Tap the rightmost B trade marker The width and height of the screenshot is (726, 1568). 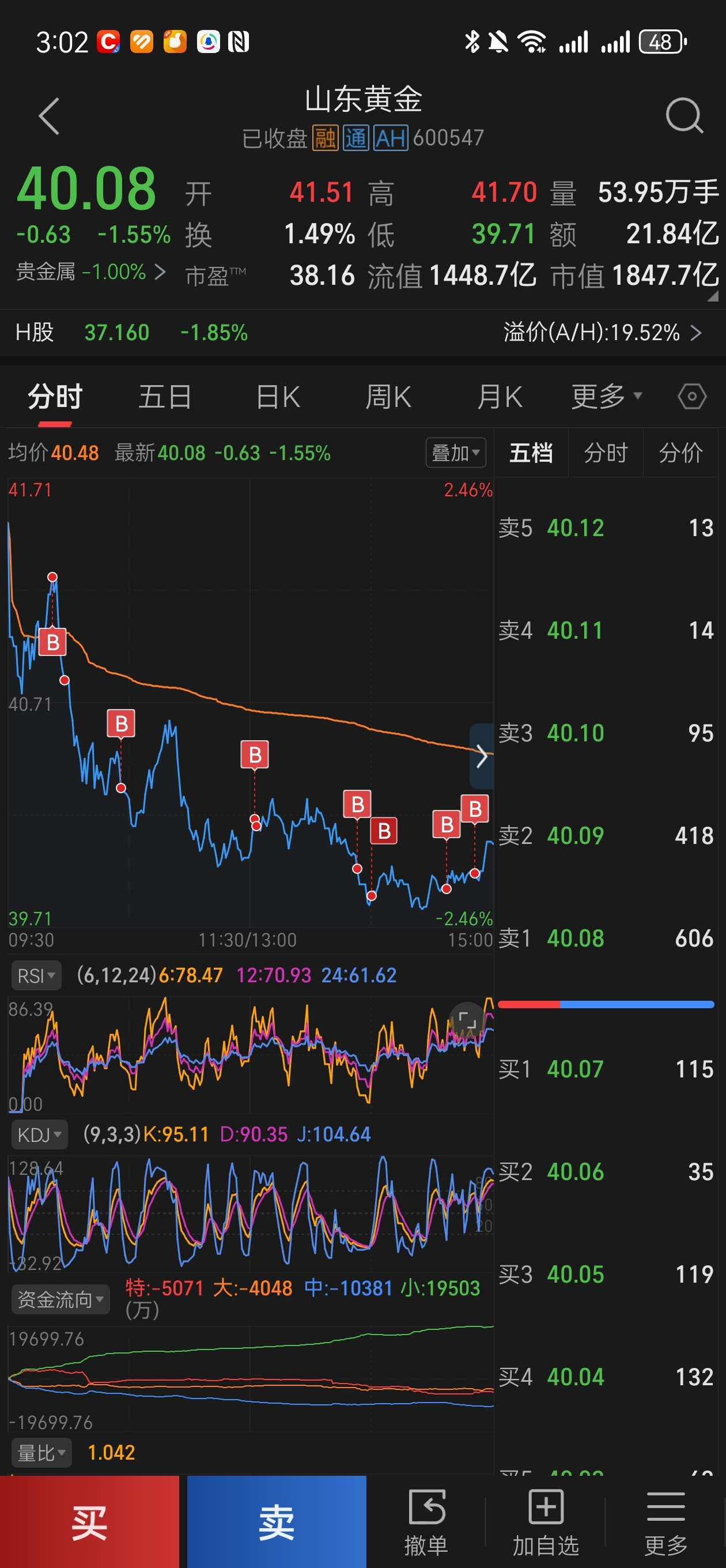(x=475, y=809)
